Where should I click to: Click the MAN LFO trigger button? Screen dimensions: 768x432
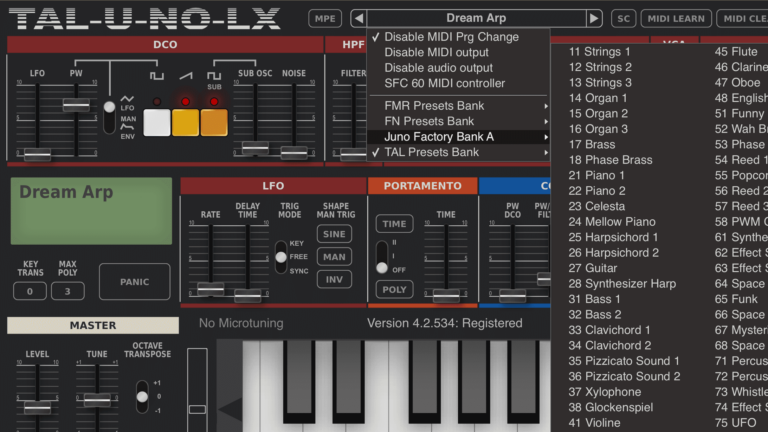tap(334, 257)
